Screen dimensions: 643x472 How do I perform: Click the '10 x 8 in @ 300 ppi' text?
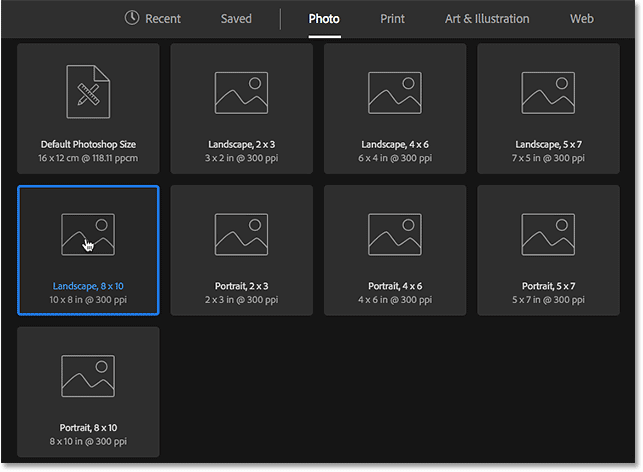(88, 300)
